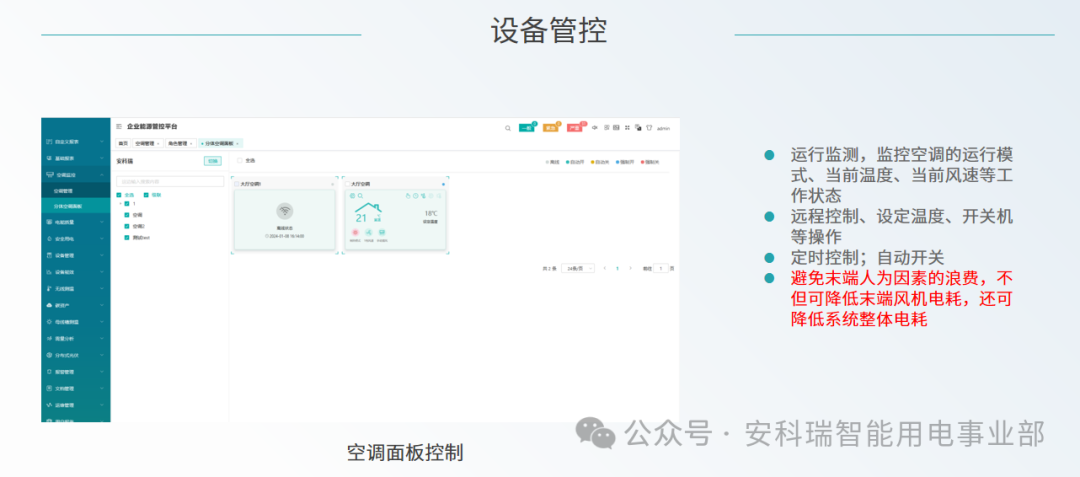The width and height of the screenshot is (1080, 477).
Task: Click the sidebar collapse hamburger icon
Action: [119, 127]
